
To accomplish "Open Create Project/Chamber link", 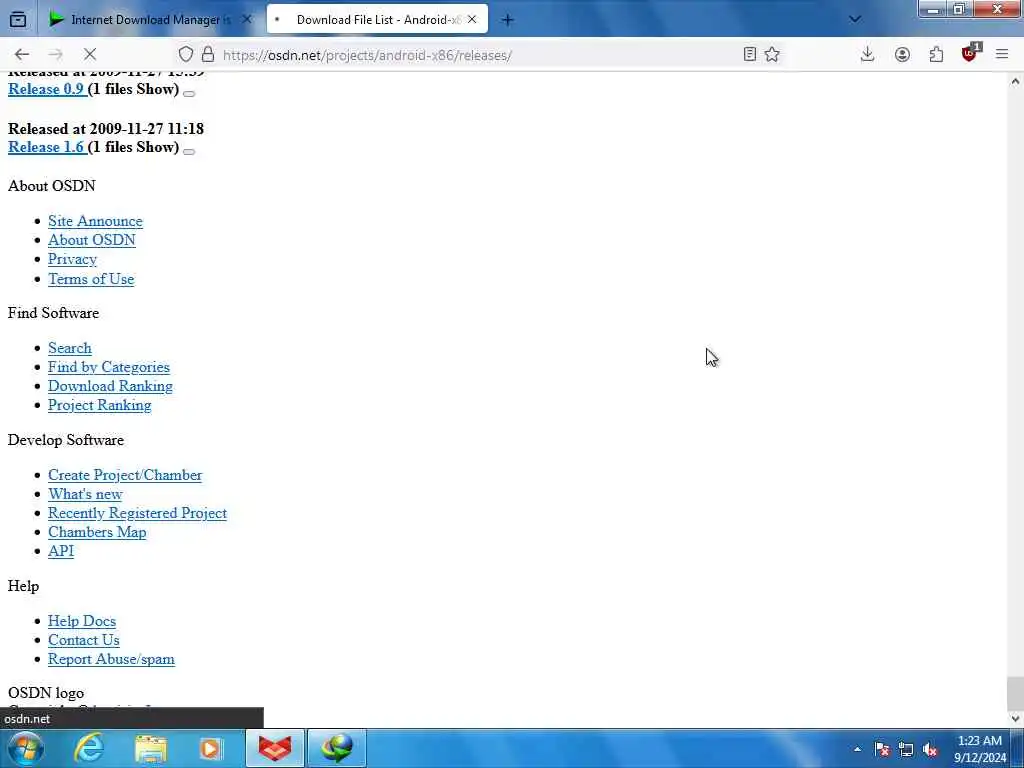I will pyautogui.click(x=125, y=475).
